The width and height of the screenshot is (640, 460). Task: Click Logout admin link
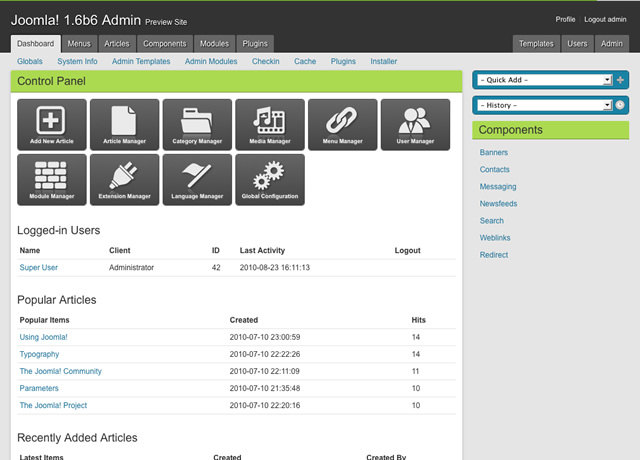605,19
